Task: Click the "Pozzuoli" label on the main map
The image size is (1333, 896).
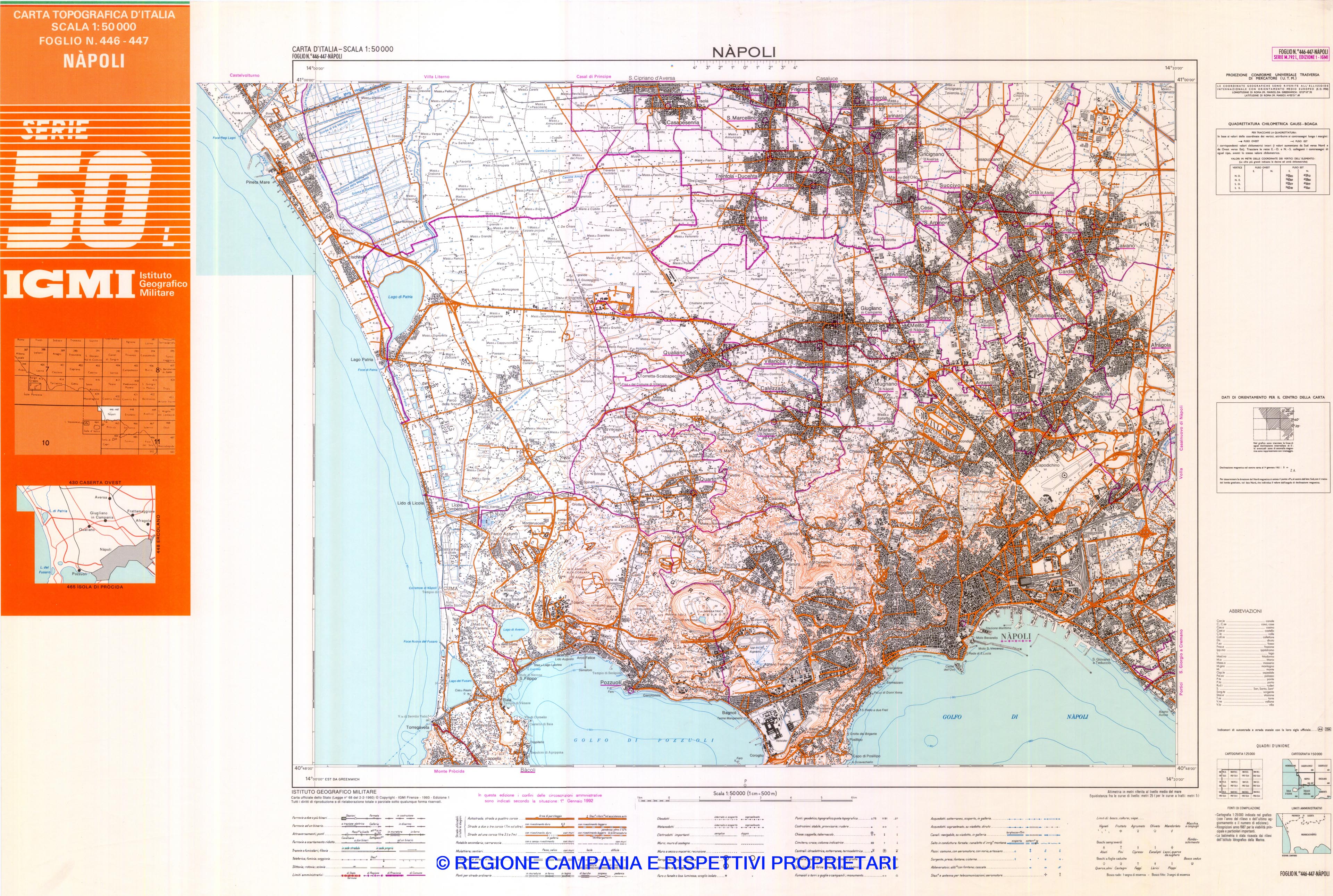Action: [611, 683]
